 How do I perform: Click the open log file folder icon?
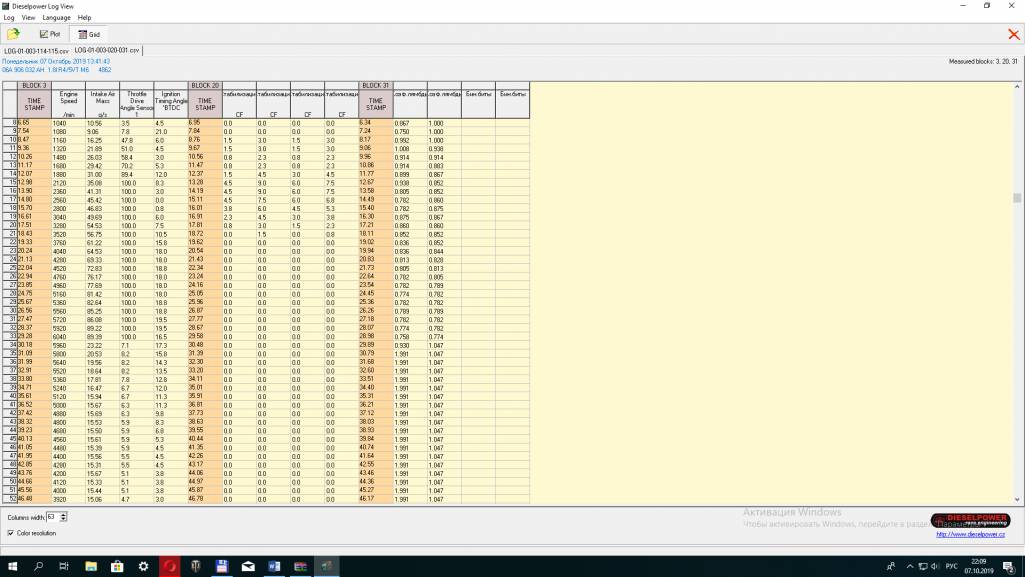tap(14, 33)
